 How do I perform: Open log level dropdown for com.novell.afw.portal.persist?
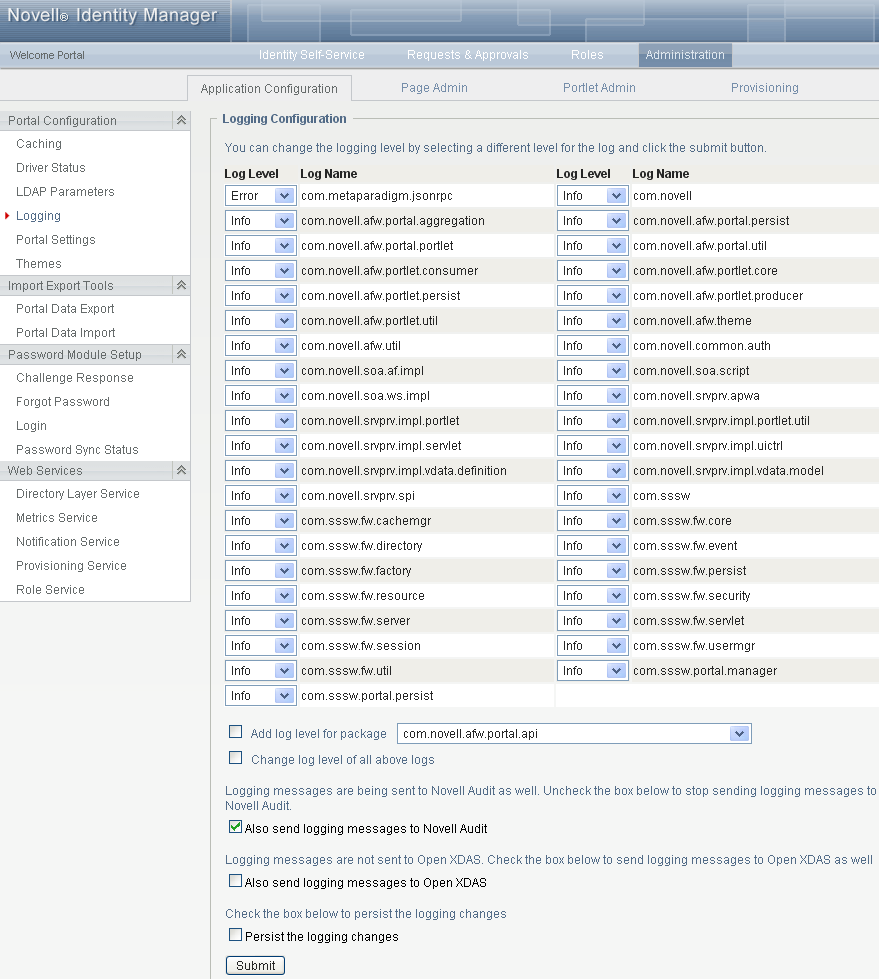pyautogui.click(x=592, y=221)
